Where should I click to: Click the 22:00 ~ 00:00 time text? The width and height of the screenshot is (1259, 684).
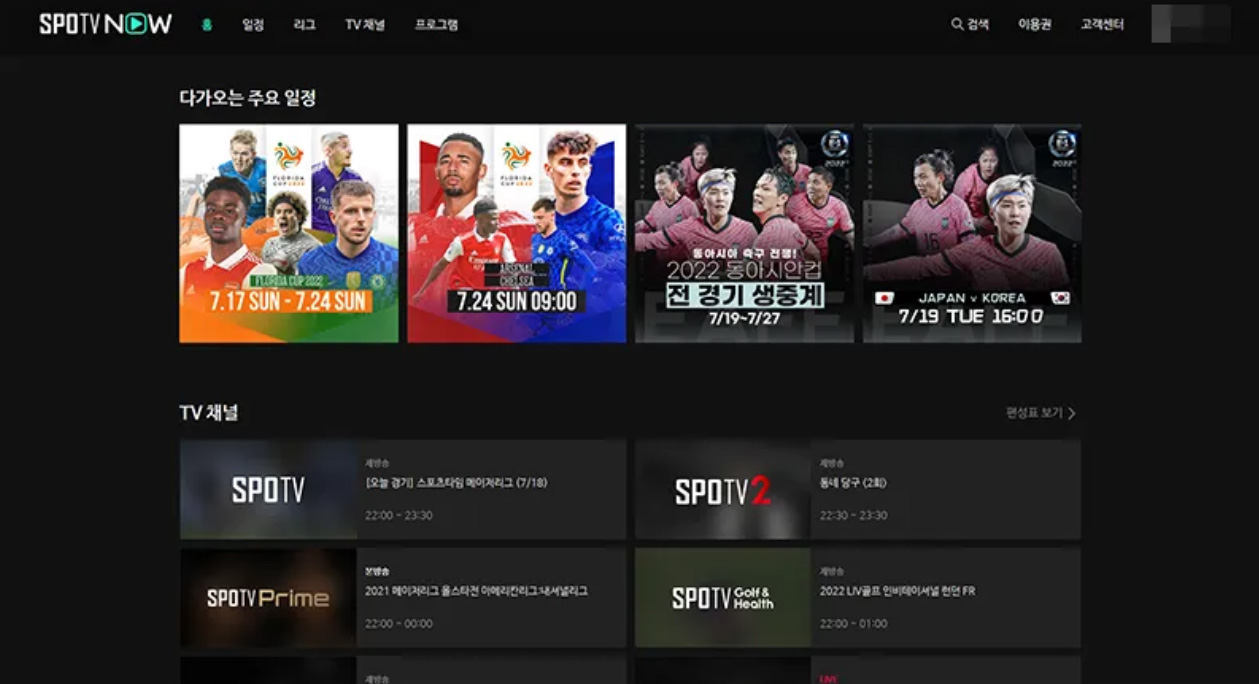(x=399, y=623)
